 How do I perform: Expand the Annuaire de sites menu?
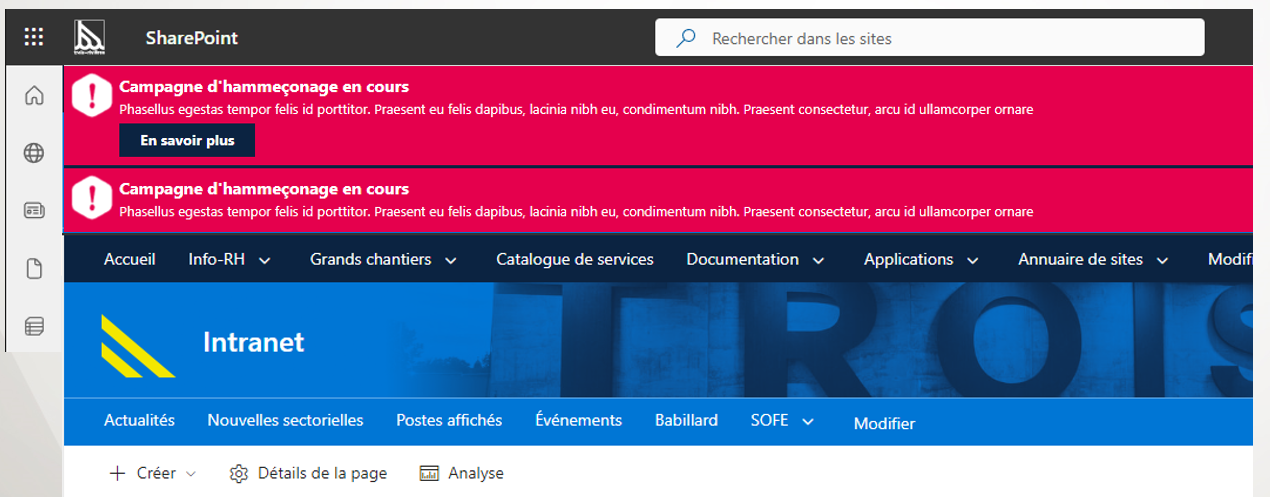point(1093,259)
